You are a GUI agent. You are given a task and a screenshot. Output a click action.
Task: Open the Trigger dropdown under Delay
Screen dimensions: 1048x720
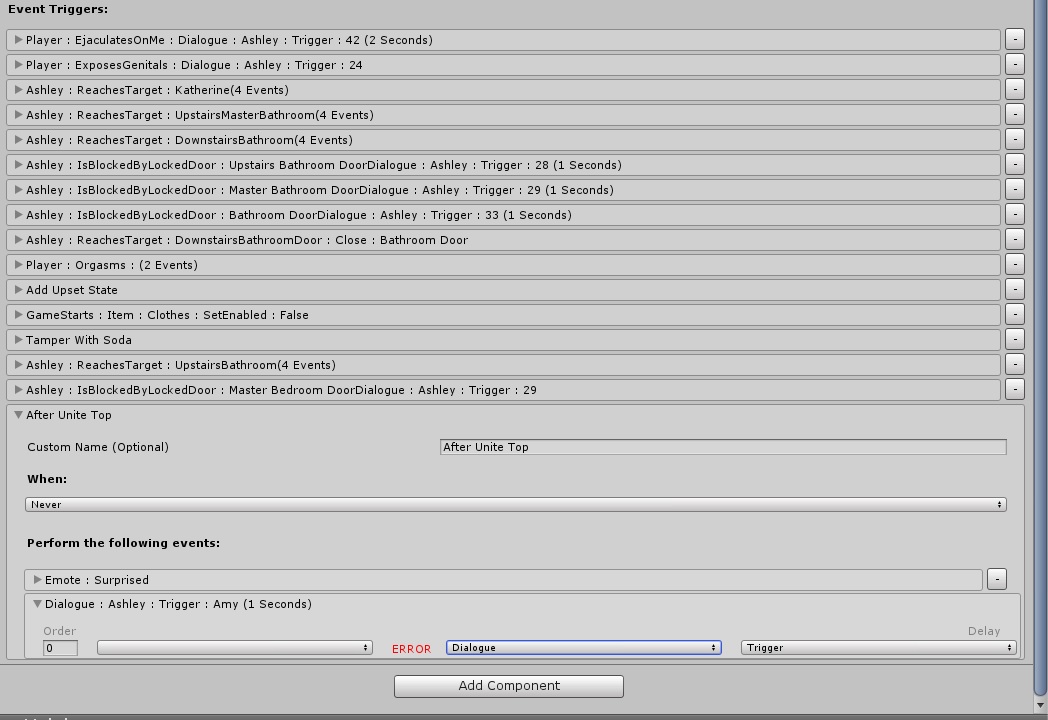[x=878, y=648]
